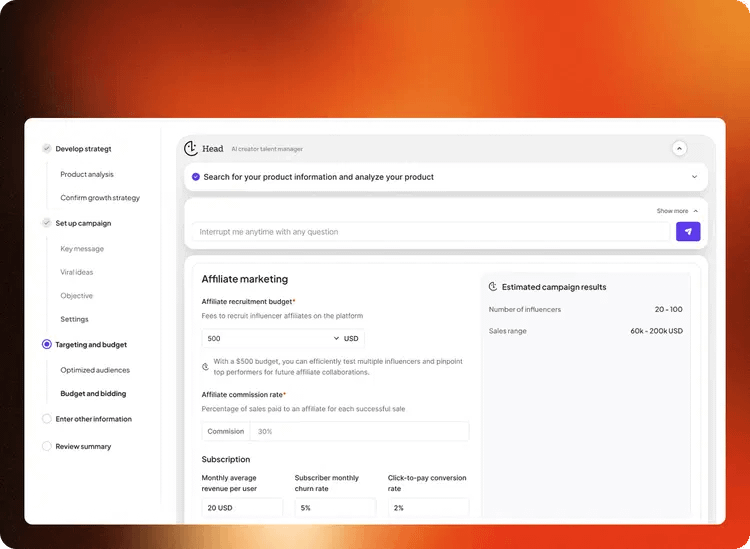Click Review summary label
This screenshot has width=750, height=549.
83,447
